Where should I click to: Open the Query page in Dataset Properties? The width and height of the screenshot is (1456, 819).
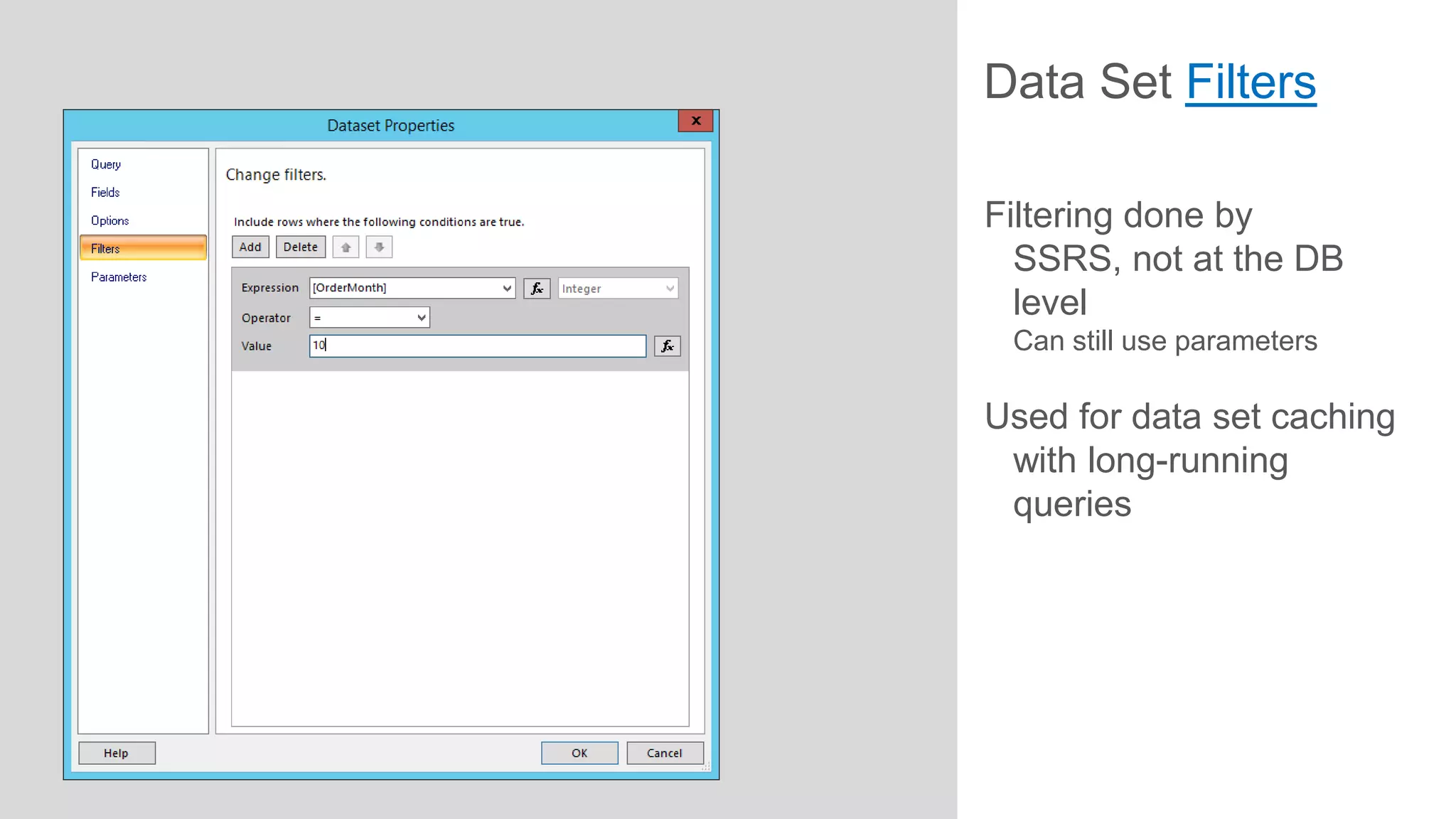click(x=106, y=164)
